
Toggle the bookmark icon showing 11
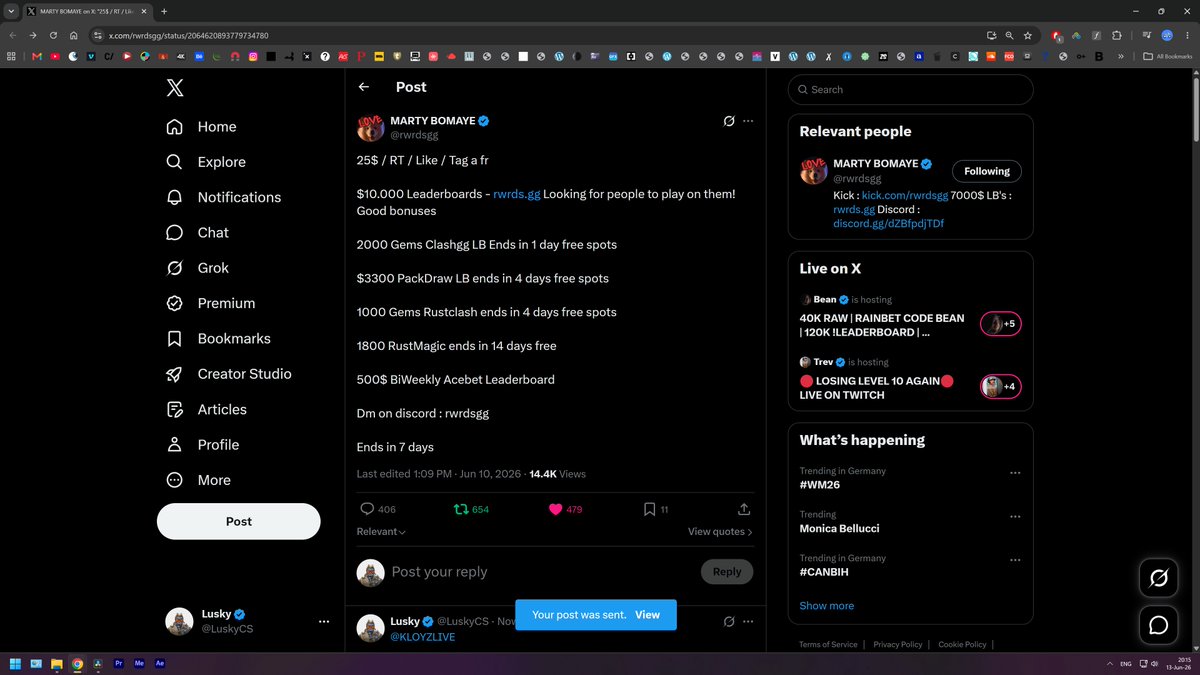[649, 509]
